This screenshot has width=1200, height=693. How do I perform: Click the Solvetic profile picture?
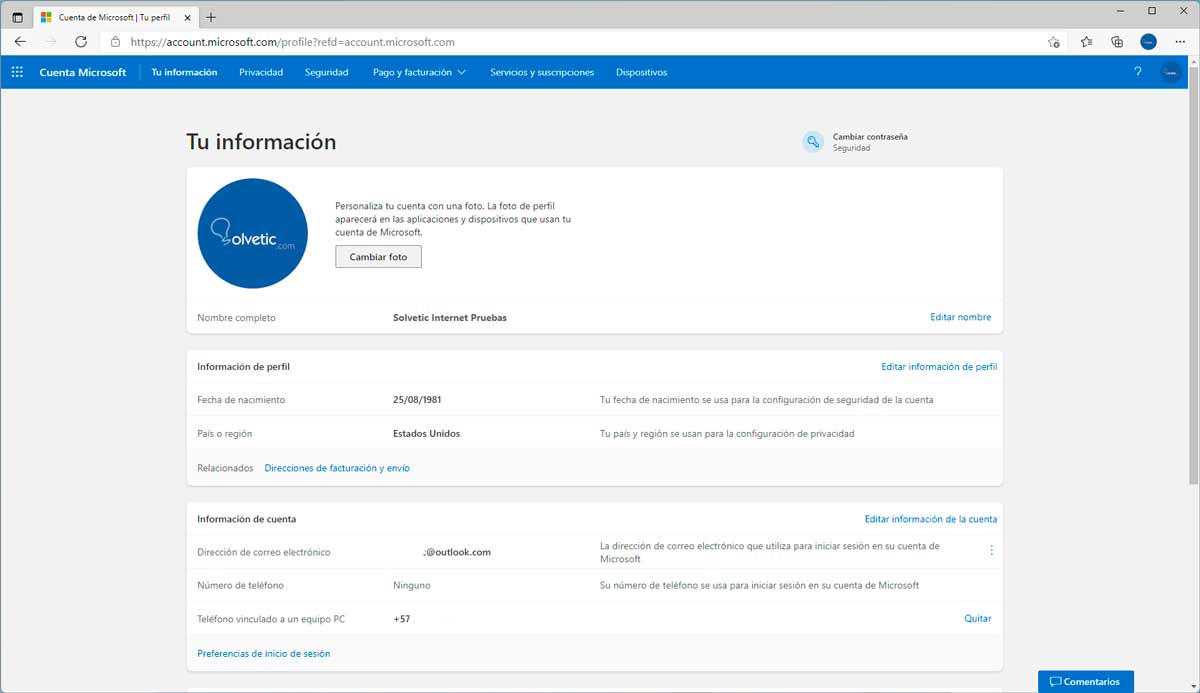point(253,233)
